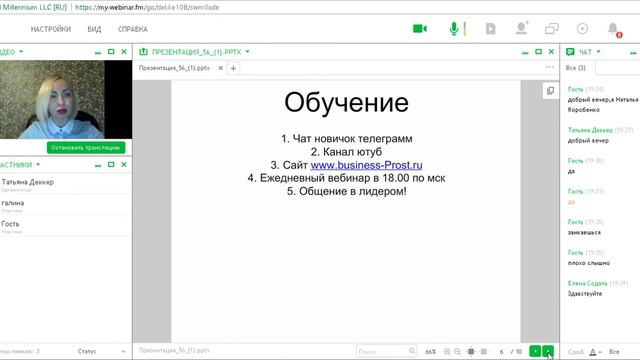Click the заикаешься chat message

(x=584, y=232)
